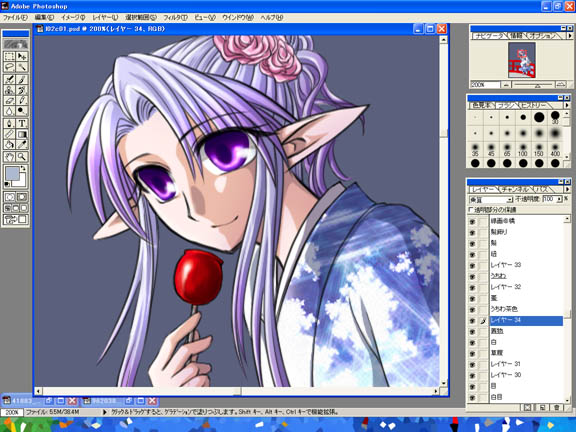Screen dimensions: 576x432
Task: Select the Eraser tool
Action: tap(10, 100)
